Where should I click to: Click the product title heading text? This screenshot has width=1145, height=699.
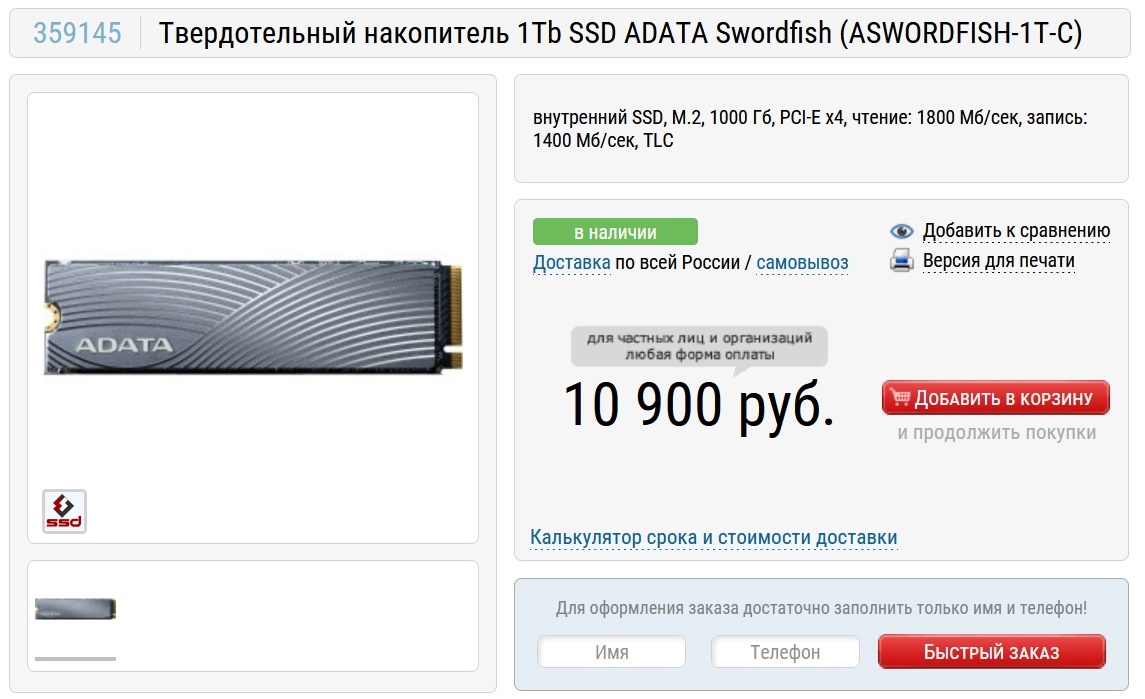tap(620, 33)
